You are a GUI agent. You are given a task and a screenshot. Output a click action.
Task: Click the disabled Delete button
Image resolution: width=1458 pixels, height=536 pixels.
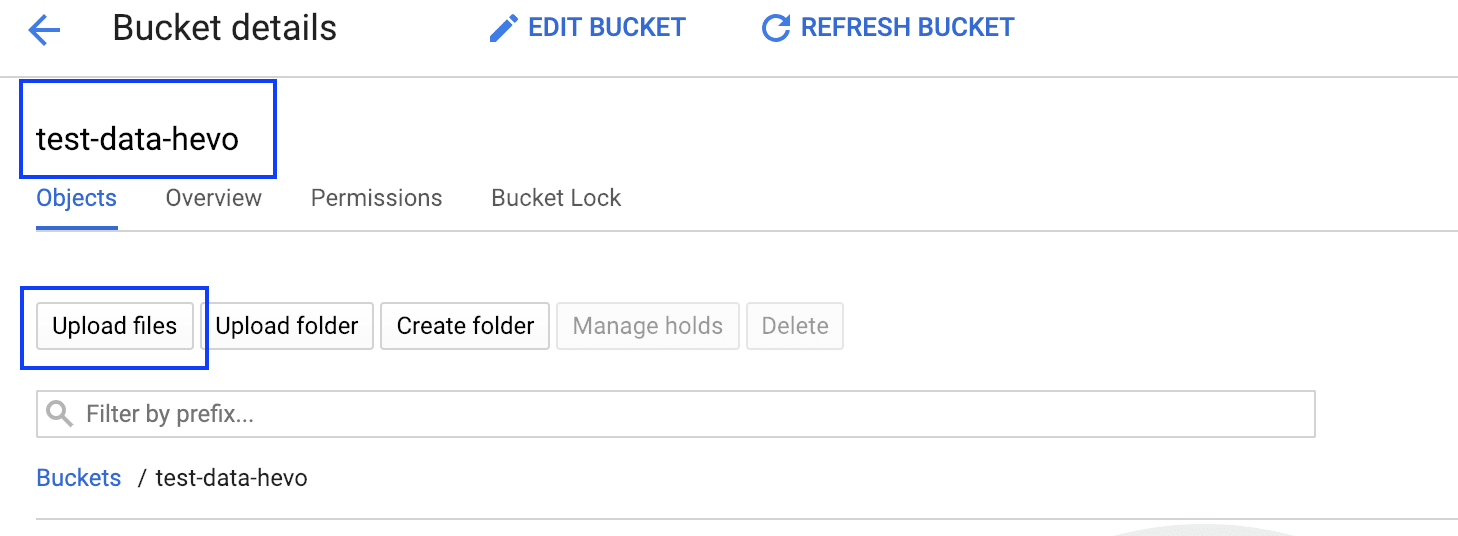click(x=795, y=326)
